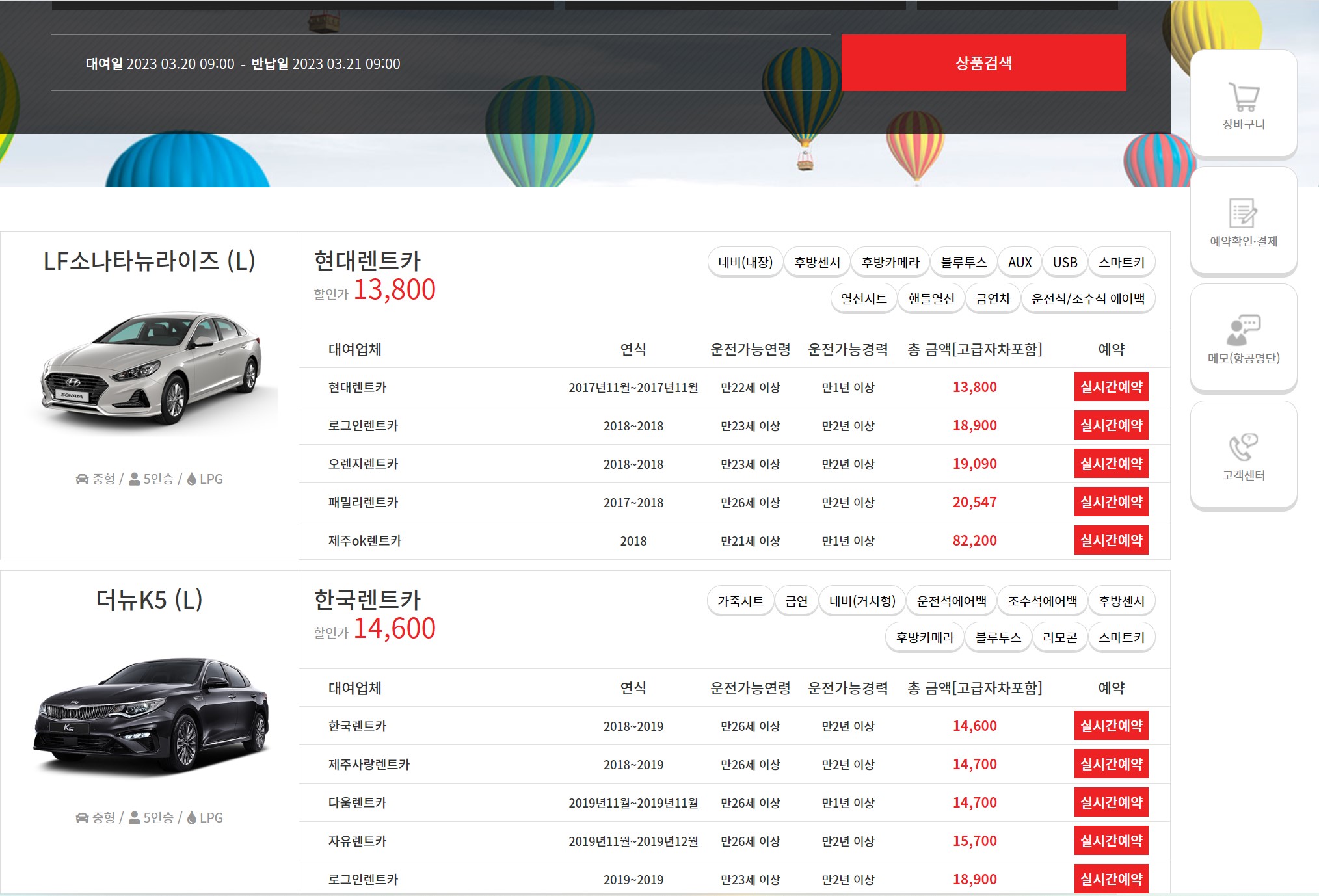Screen dimensions: 1319x896
Task: Click the 블루투스 tag in the 현대렌트카 card
Action: (x=963, y=262)
